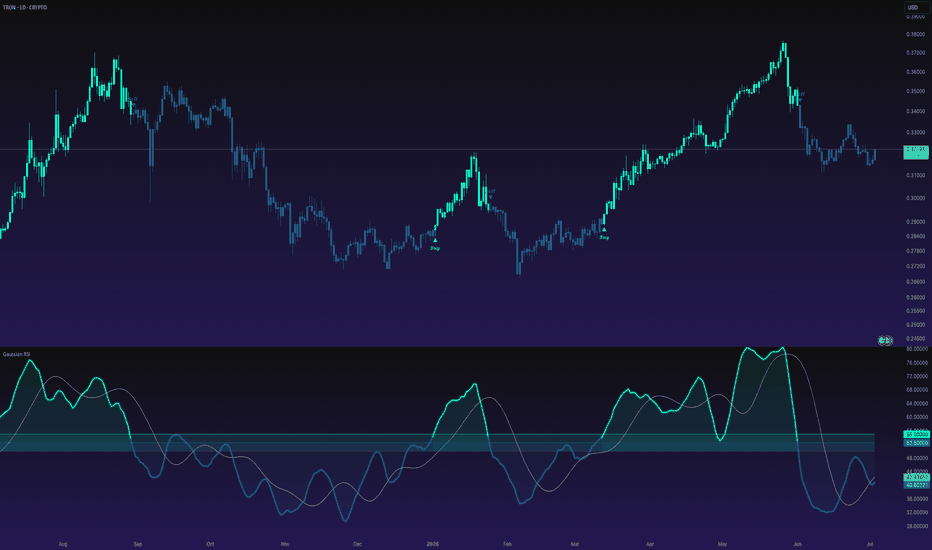Viewport: 932px width, 550px height.
Task: Click the 0.37000 price scale label
Action: (x=915, y=53)
